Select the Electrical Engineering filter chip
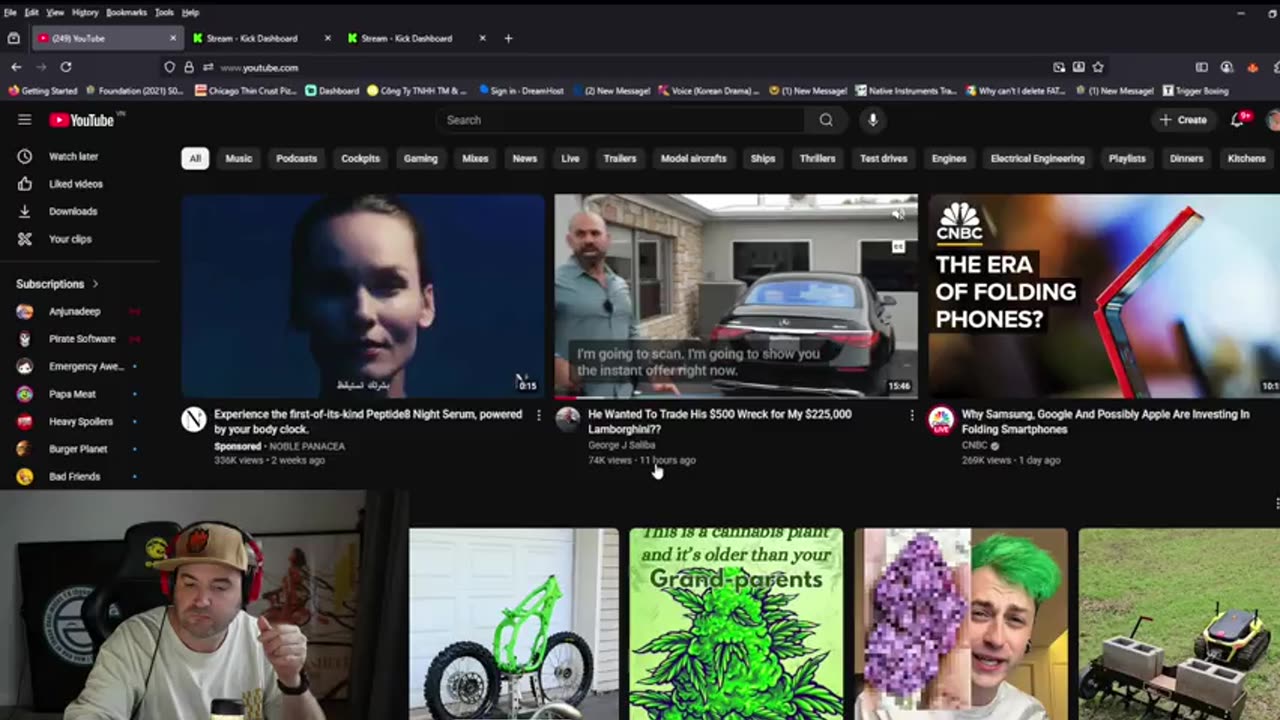 click(1037, 158)
